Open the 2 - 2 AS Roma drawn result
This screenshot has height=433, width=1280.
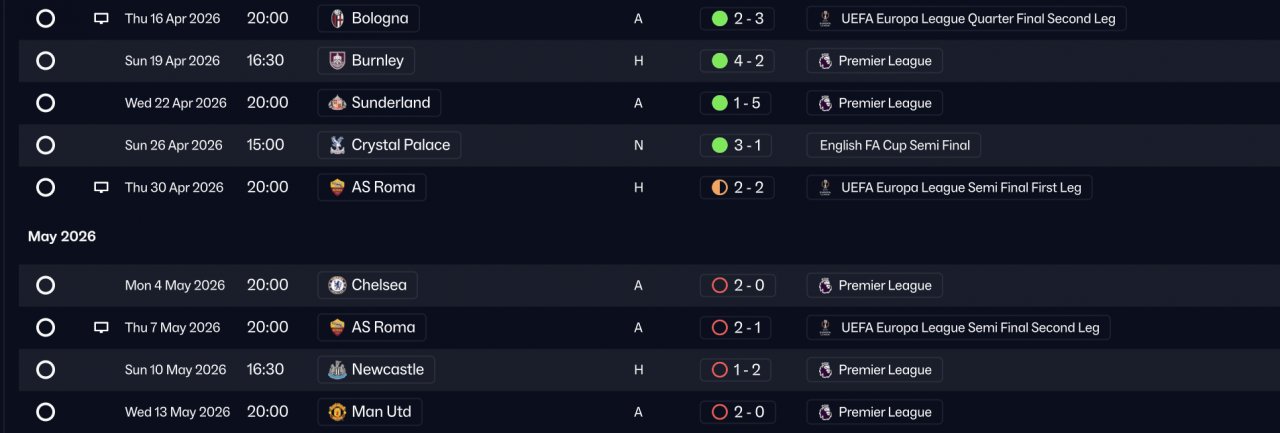737,187
